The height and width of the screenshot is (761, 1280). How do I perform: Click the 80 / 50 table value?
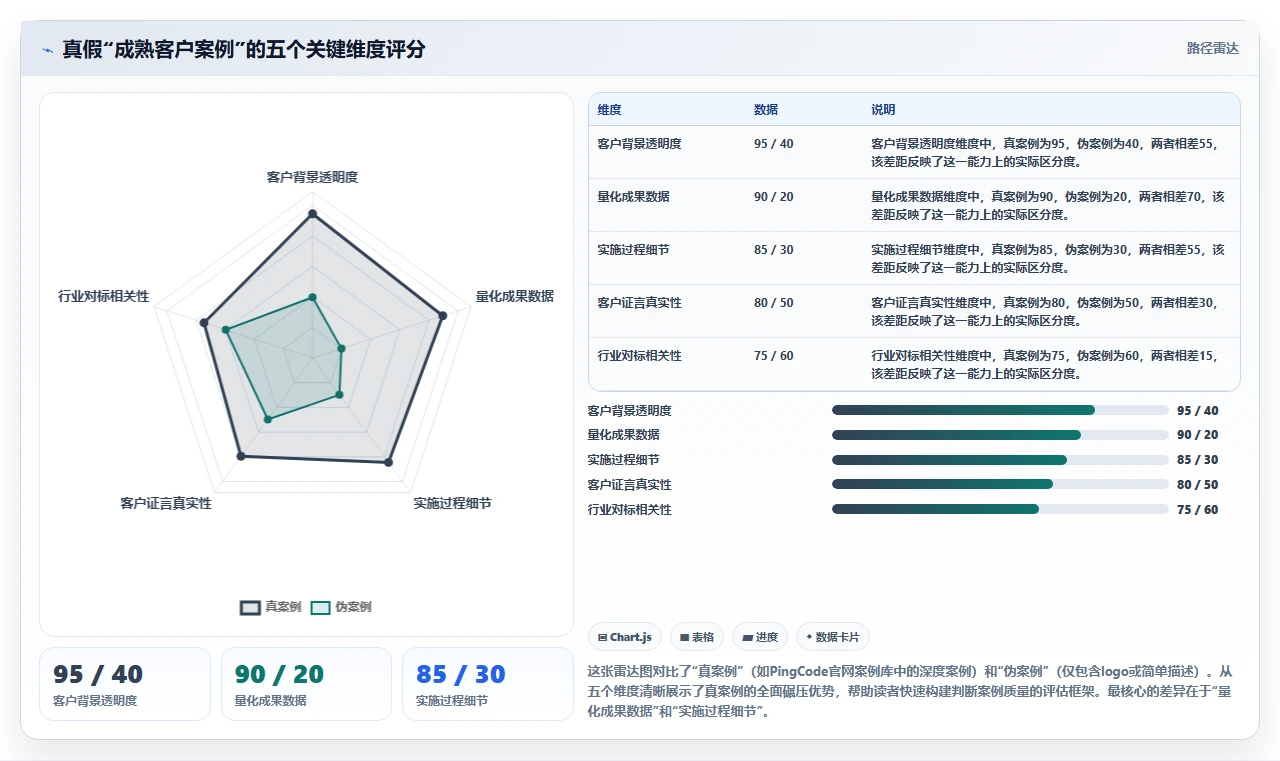(x=774, y=303)
